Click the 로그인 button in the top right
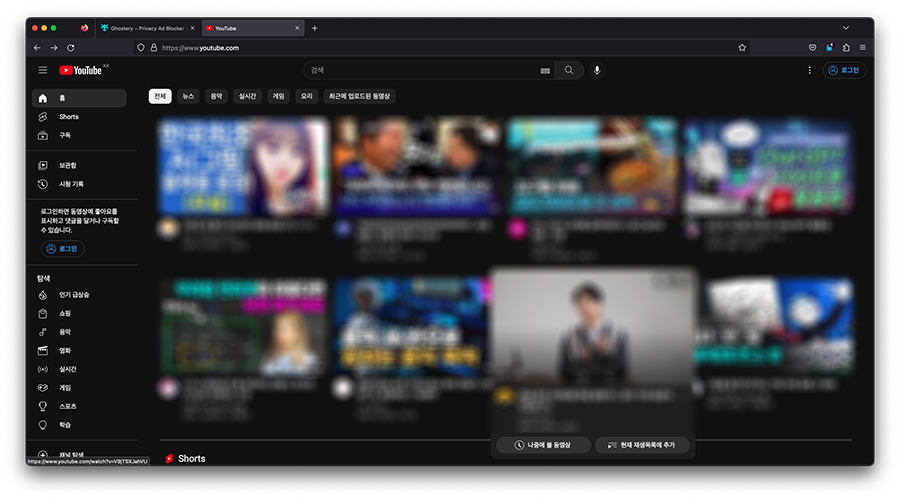900x500 pixels. pyautogui.click(x=844, y=70)
